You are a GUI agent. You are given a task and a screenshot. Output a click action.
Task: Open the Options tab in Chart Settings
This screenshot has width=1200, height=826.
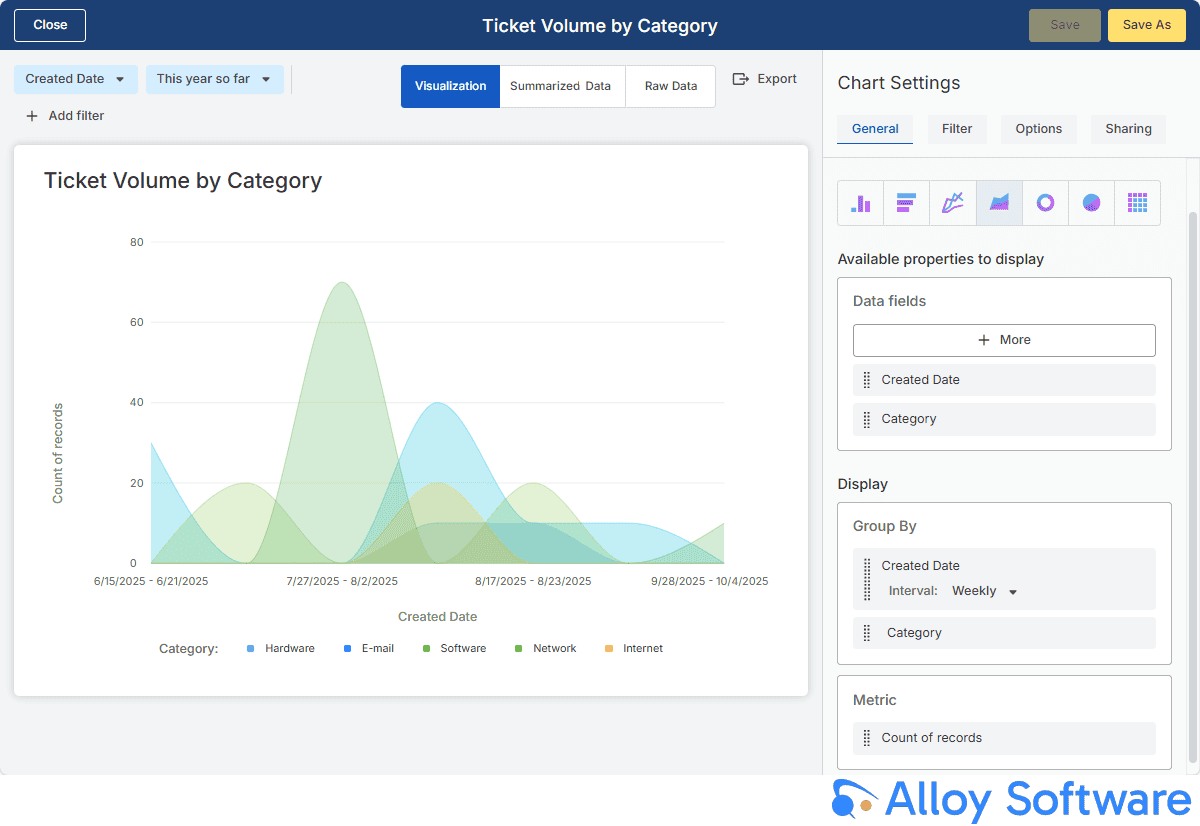(x=1038, y=129)
